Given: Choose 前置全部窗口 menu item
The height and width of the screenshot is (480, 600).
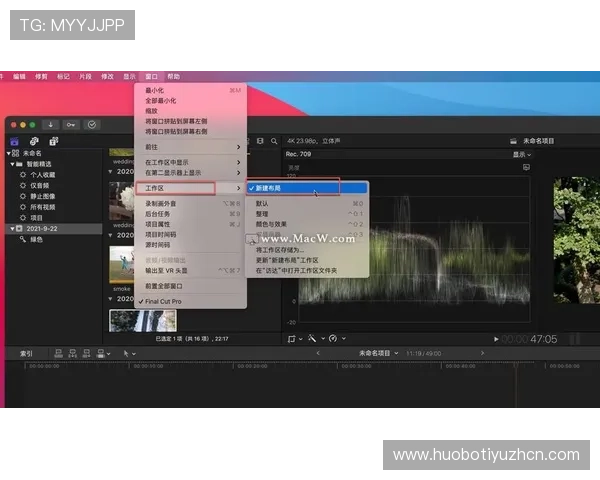Looking at the screenshot, I should (x=190, y=286).
